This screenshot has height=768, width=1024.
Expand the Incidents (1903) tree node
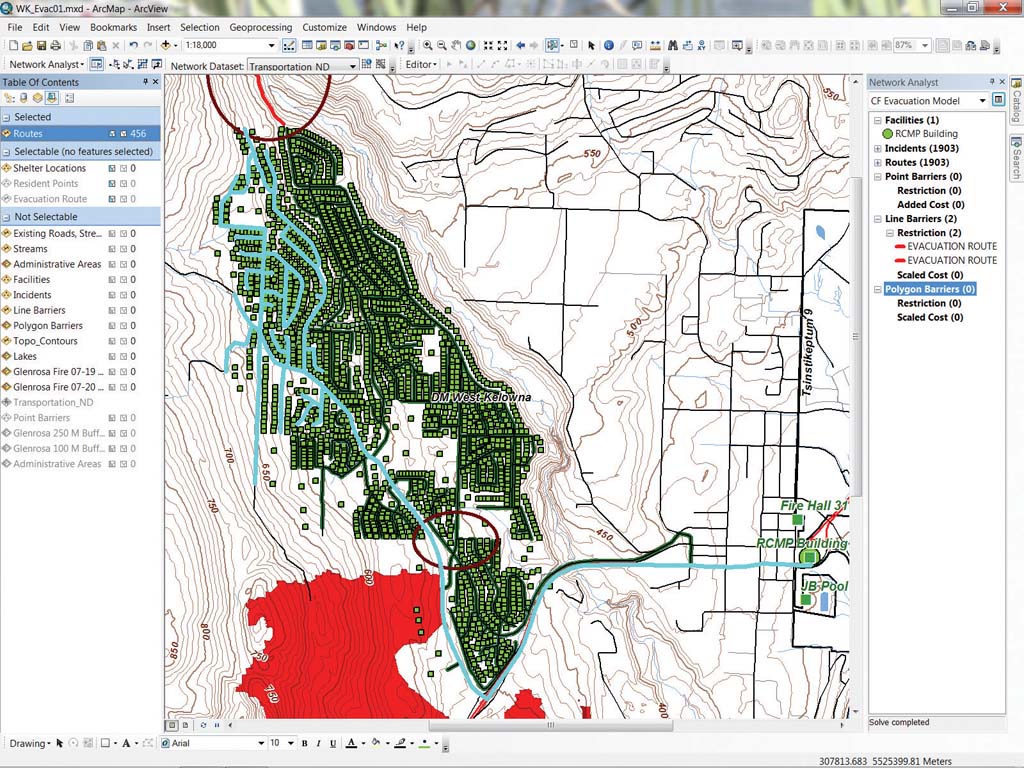point(878,148)
